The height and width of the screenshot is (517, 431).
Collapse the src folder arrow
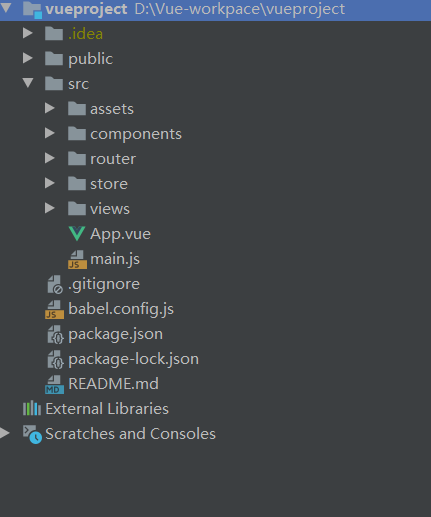point(28,83)
